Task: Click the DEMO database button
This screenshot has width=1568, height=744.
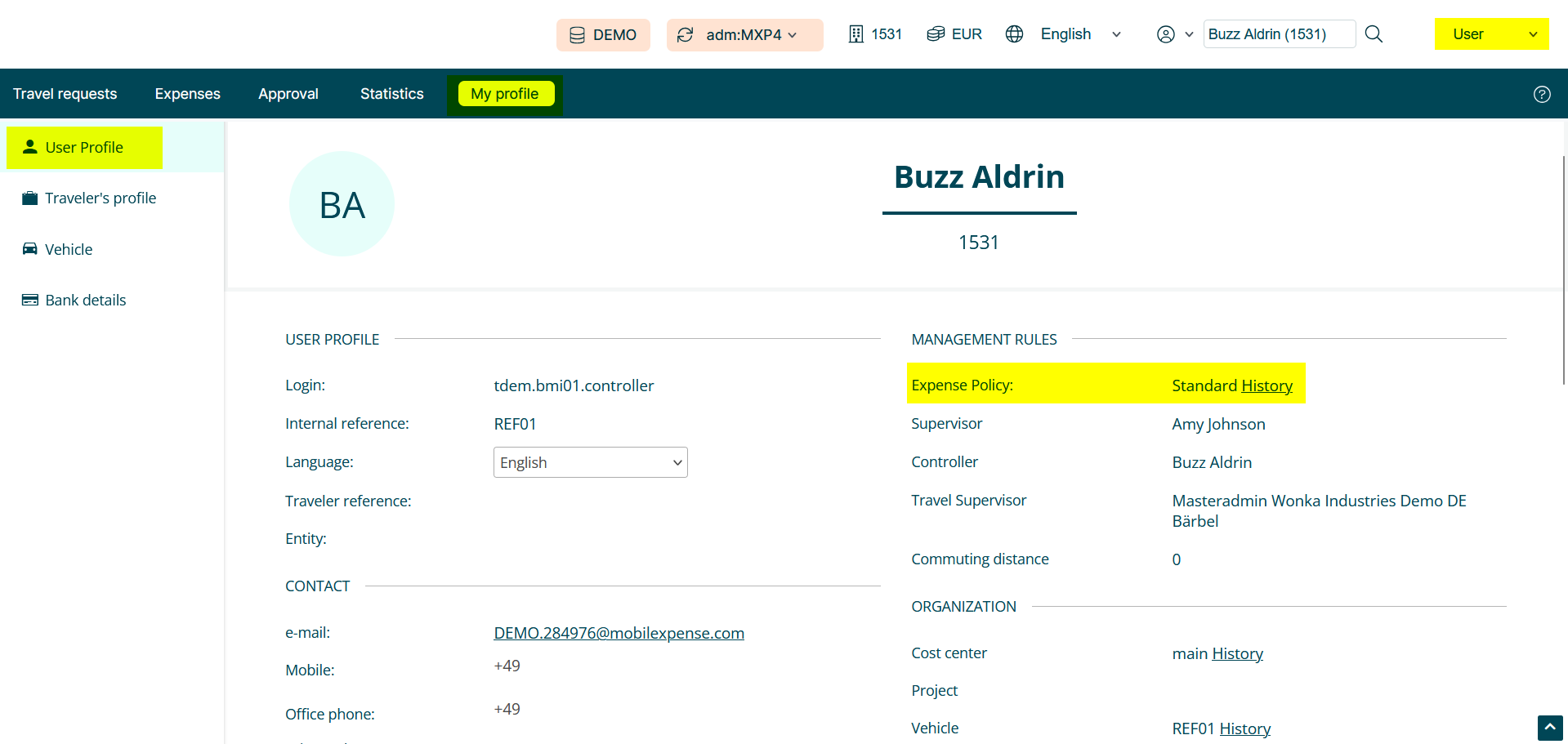Action: click(x=603, y=35)
